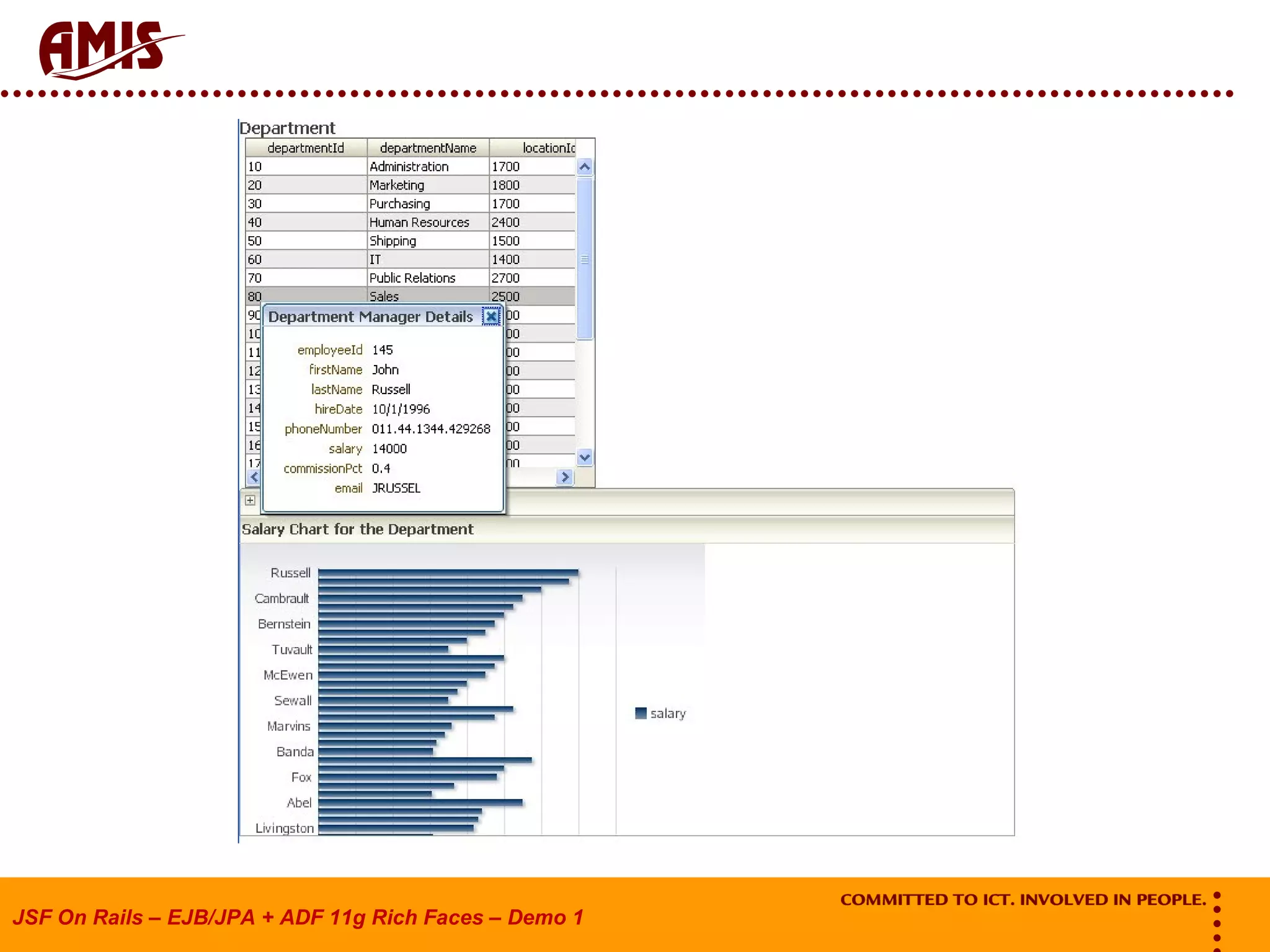Image resolution: width=1270 pixels, height=952 pixels.
Task: Select the Human Resources row
Action: click(419, 223)
